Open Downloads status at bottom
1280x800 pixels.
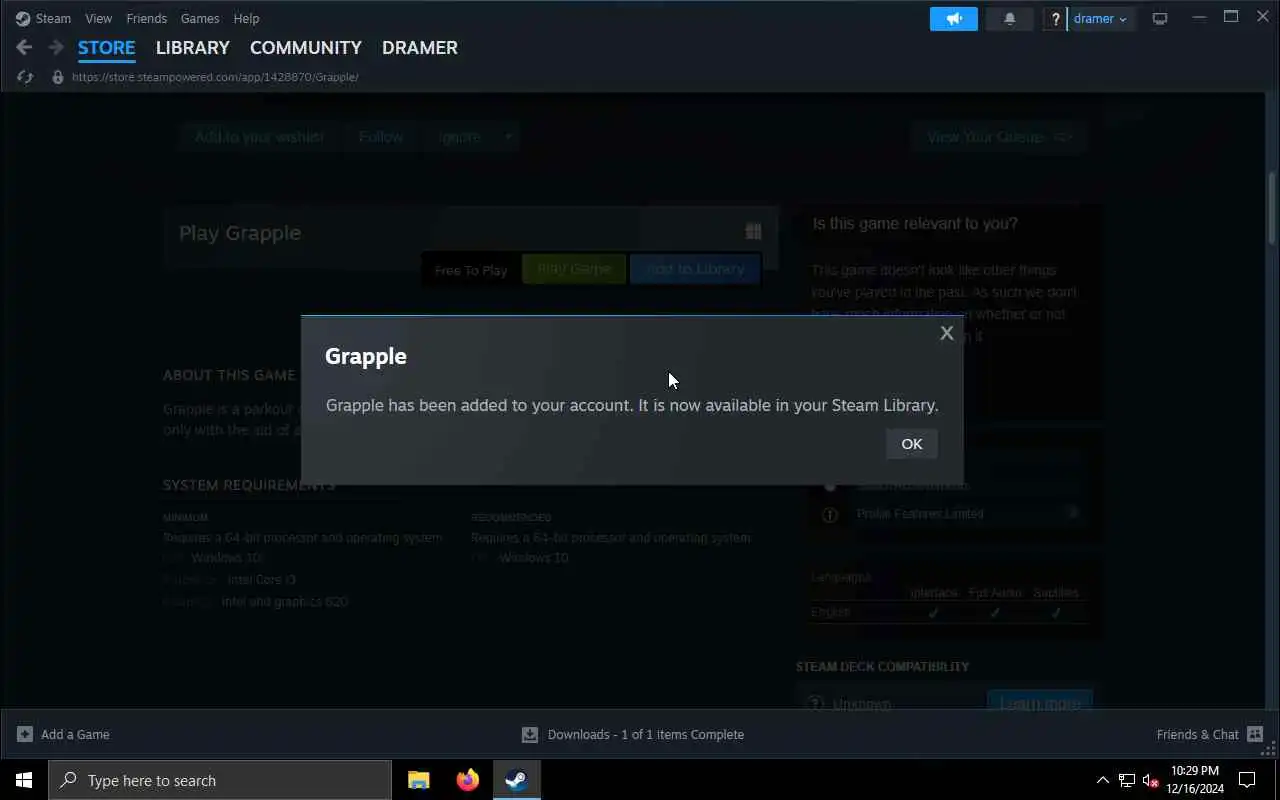(633, 734)
